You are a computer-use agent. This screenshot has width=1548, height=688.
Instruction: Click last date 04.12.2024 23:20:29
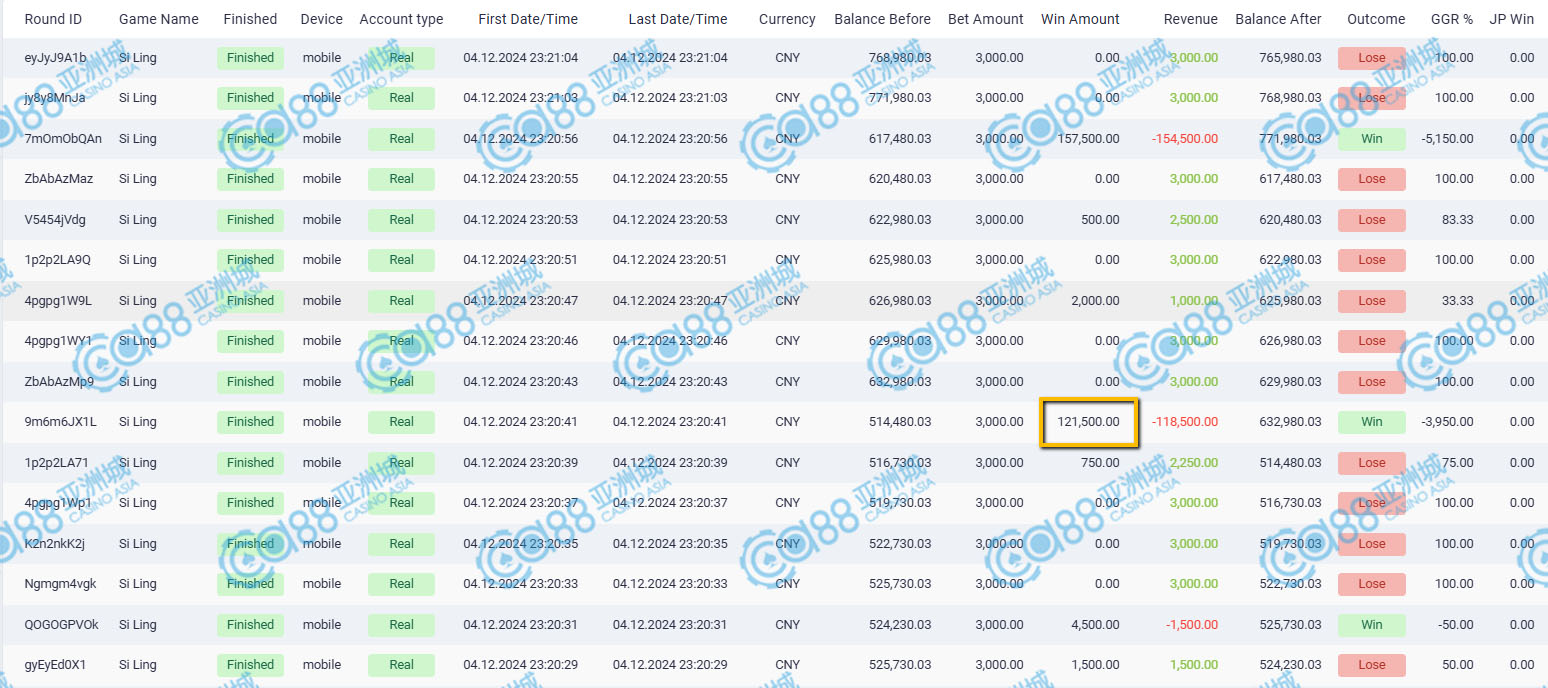click(x=670, y=665)
